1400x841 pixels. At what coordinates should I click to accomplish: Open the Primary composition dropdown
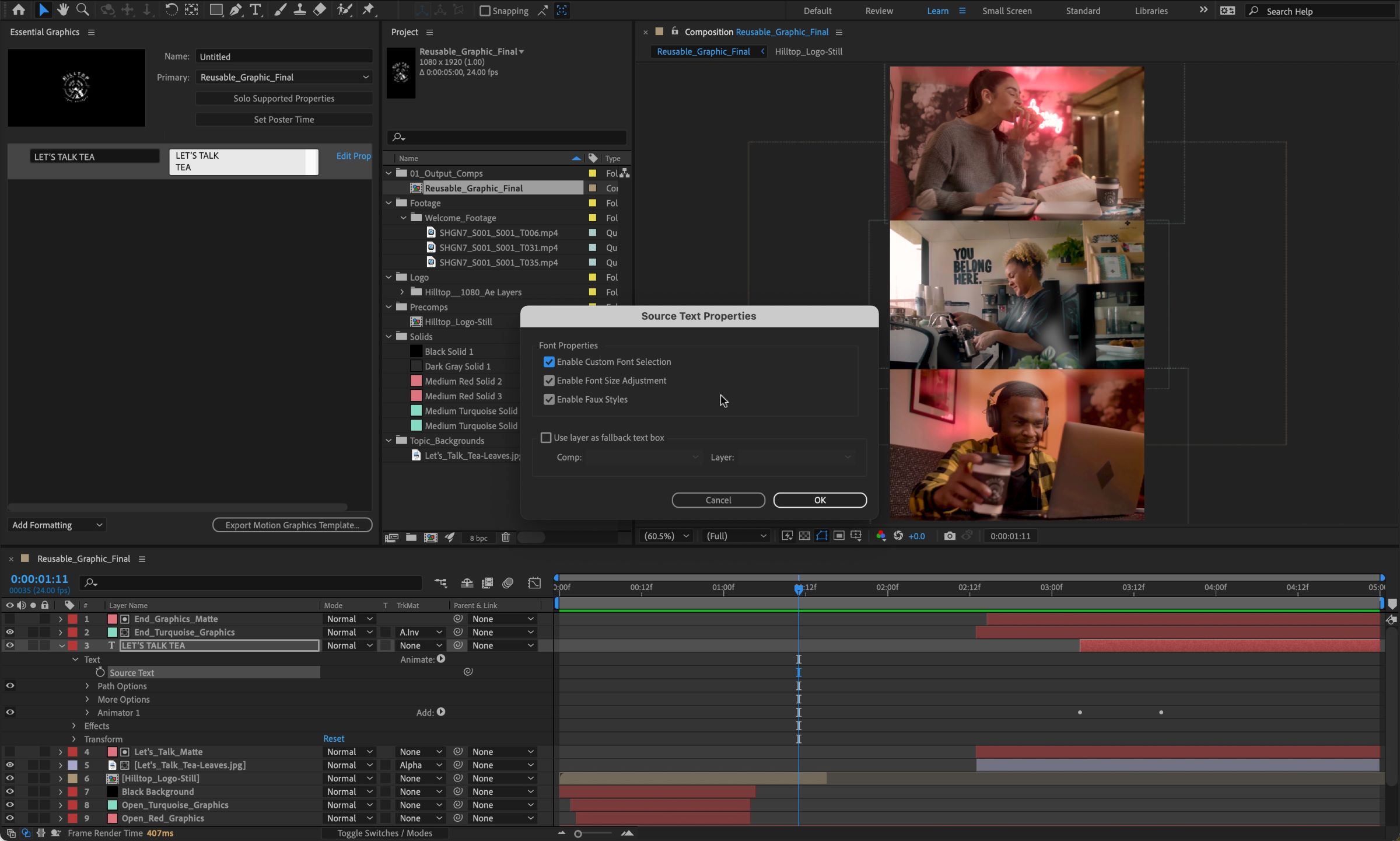click(x=283, y=77)
